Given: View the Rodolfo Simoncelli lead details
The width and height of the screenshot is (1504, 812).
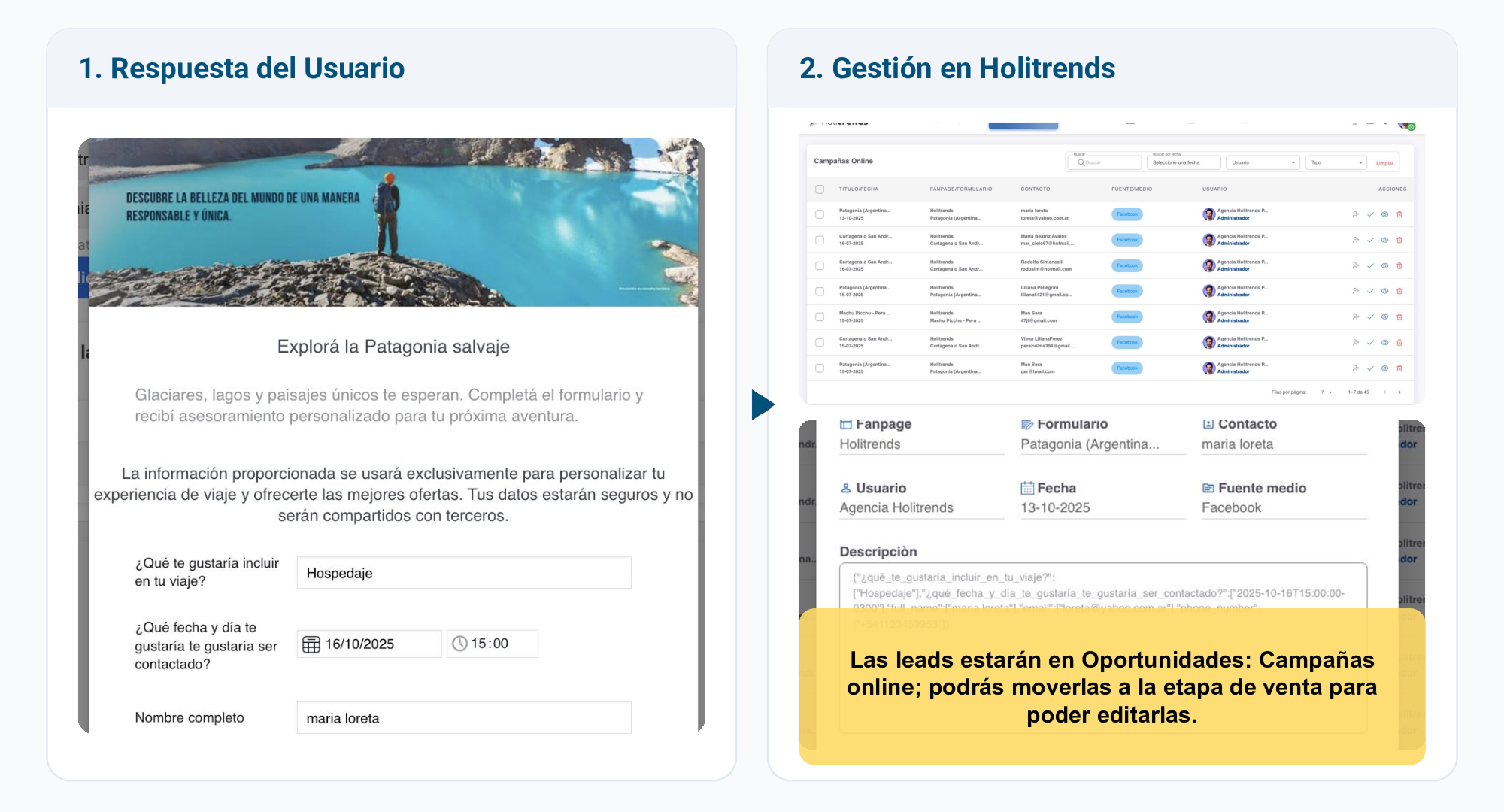Looking at the screenshot, I should coord(1384,265).
